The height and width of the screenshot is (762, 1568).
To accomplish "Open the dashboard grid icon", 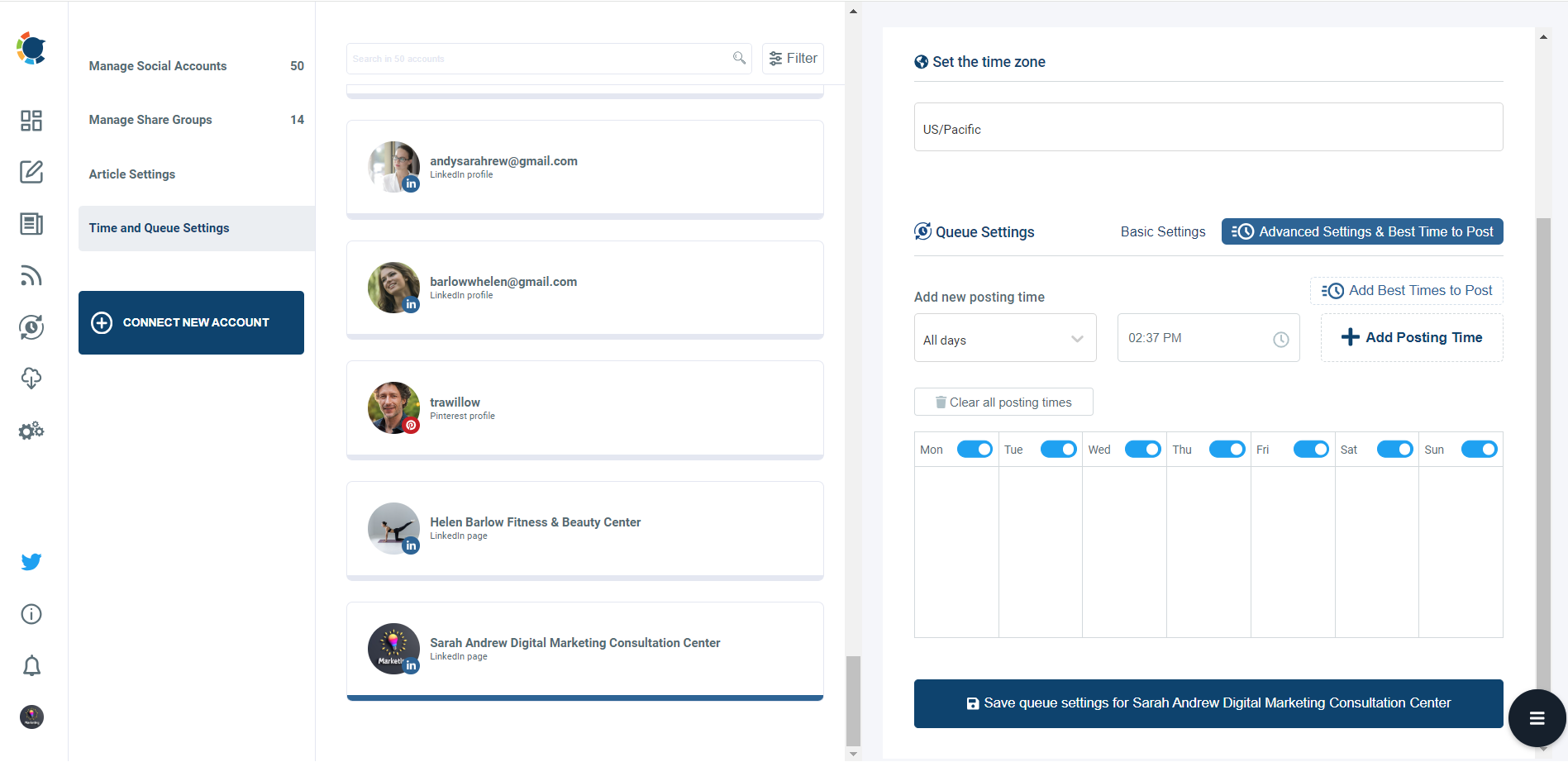I will click(31, 121).
